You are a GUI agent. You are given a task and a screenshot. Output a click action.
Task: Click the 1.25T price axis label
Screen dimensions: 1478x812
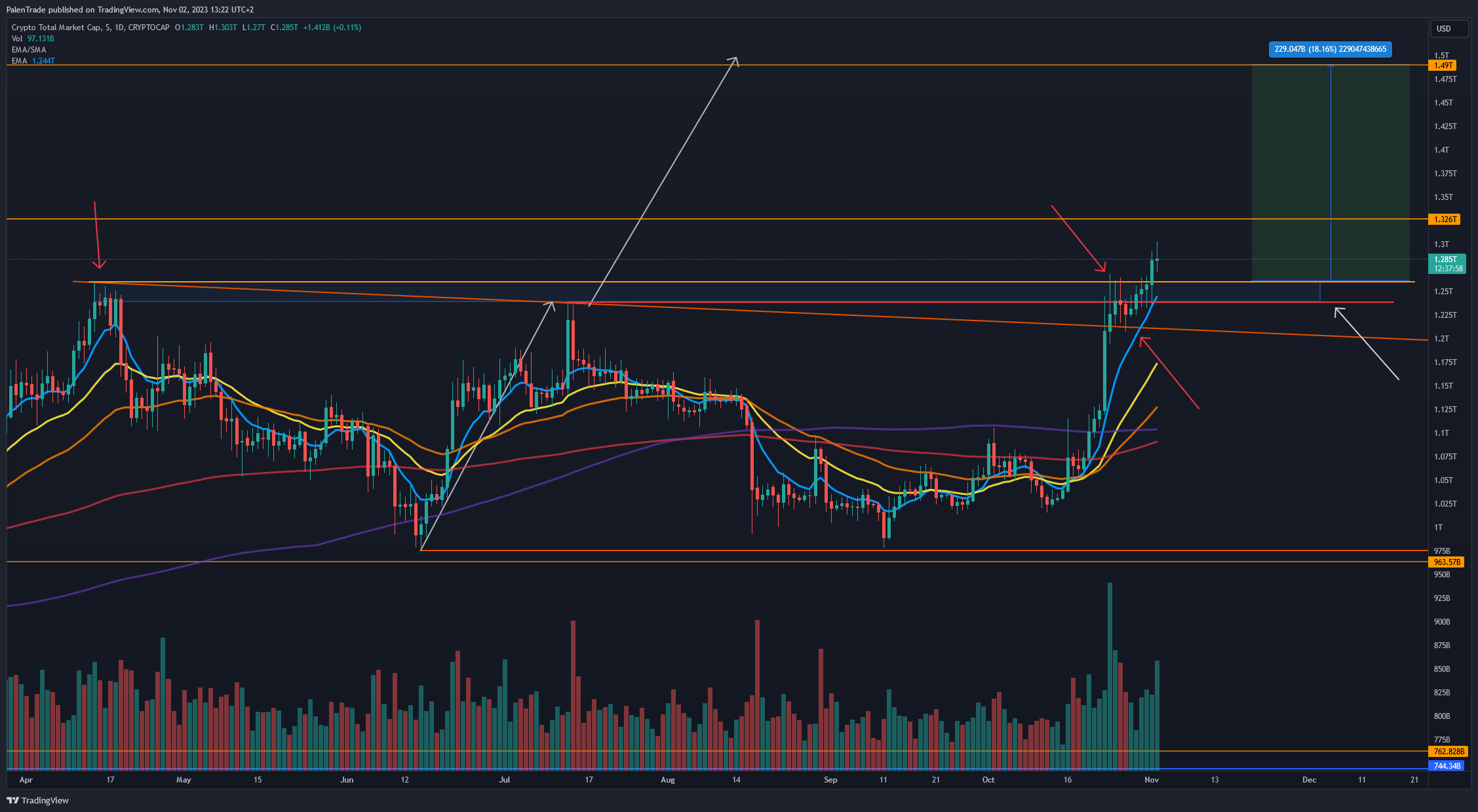[x=1443, y=292]
